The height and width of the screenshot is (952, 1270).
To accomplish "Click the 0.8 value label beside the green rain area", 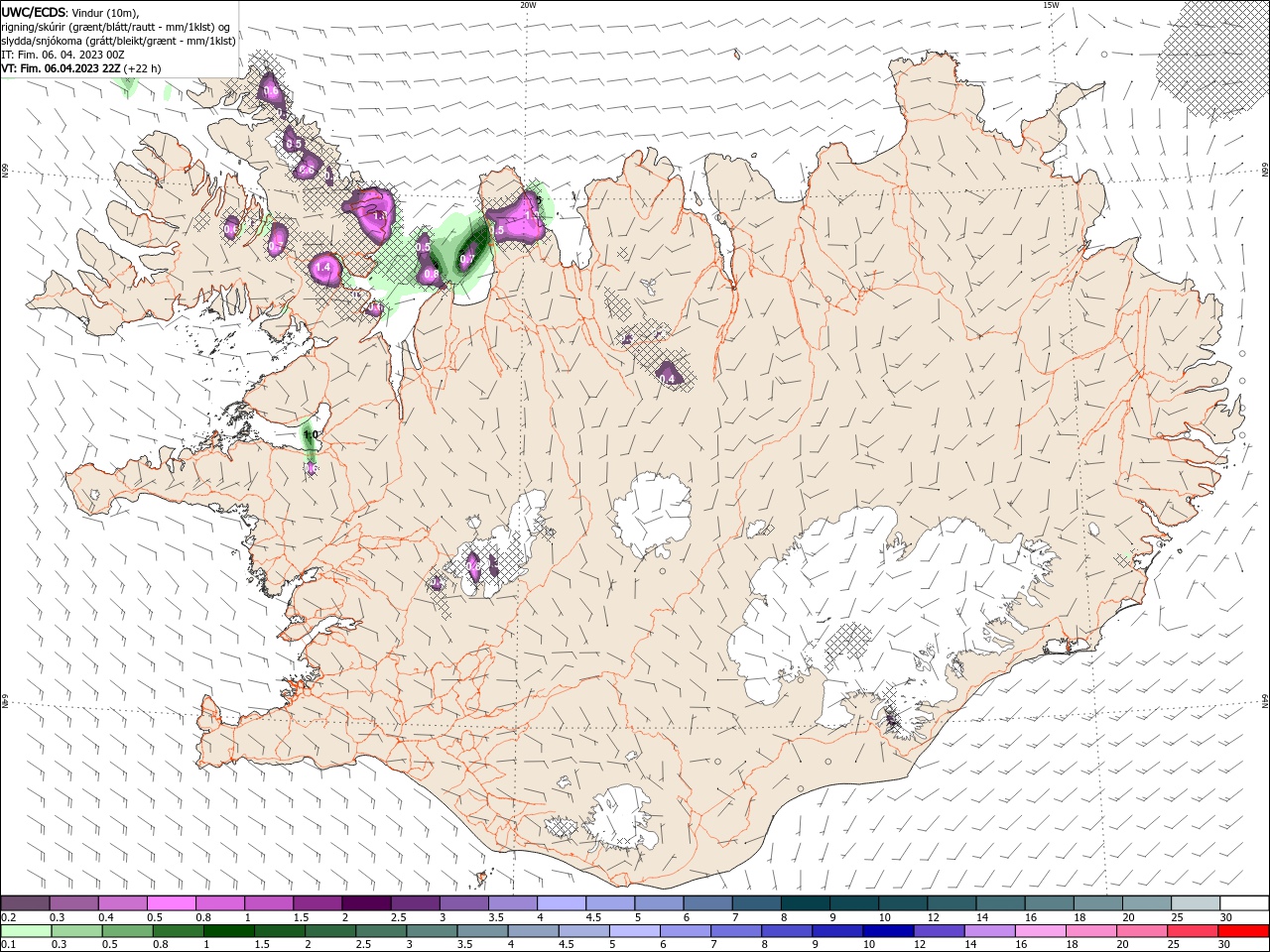I will (x=432, y=275).
